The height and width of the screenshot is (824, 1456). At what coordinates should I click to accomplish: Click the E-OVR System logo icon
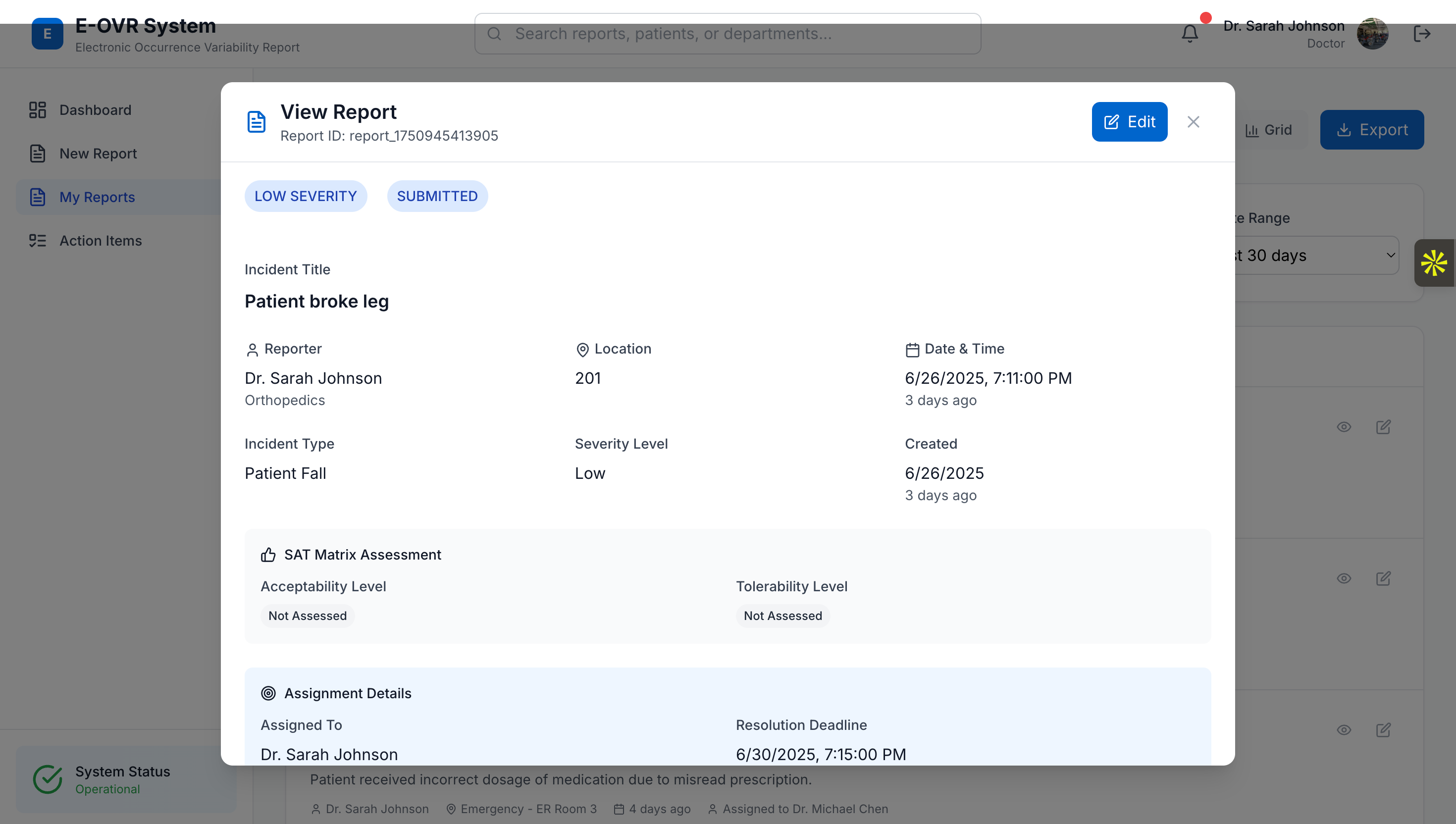47,34
